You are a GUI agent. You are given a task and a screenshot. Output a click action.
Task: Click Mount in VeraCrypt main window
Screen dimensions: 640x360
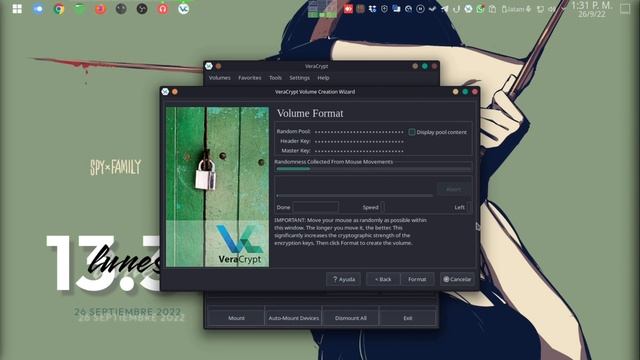236,318
